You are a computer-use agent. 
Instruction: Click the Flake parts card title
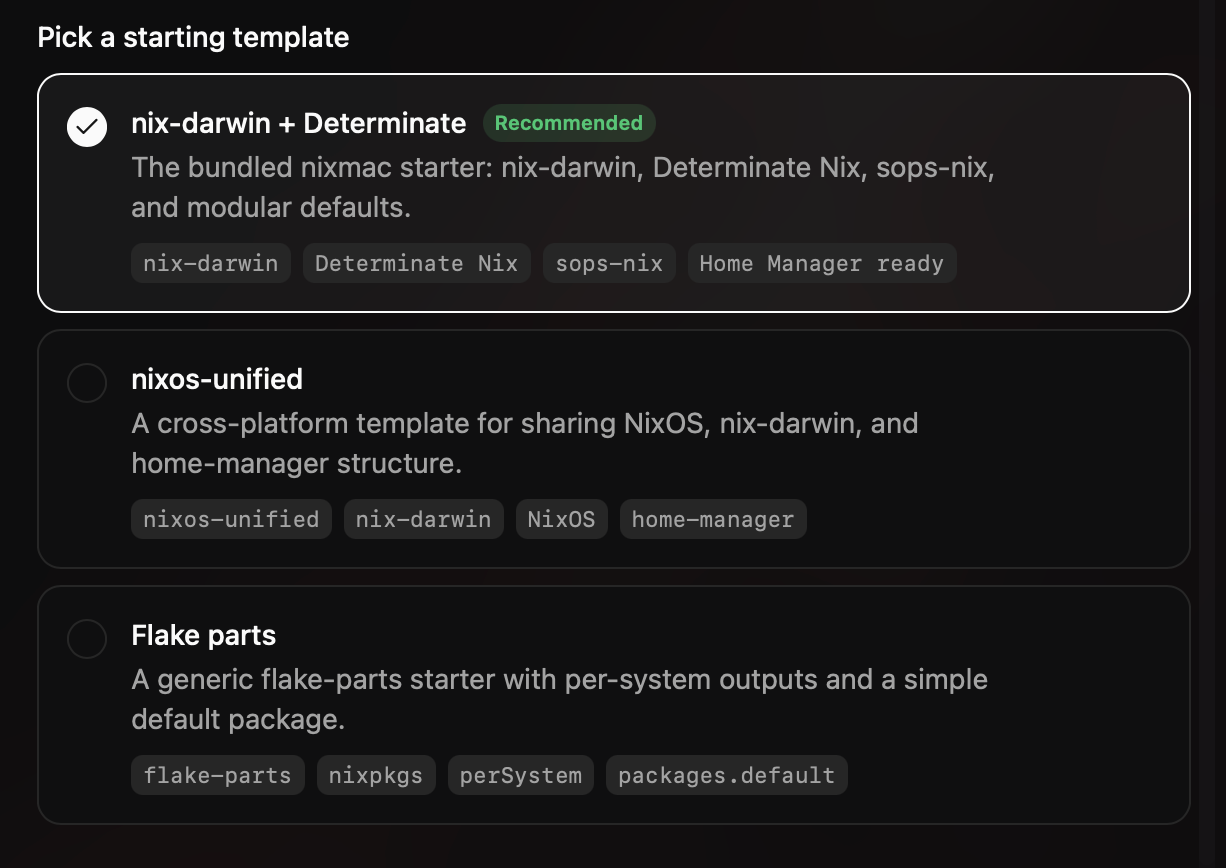click(204, 635)
